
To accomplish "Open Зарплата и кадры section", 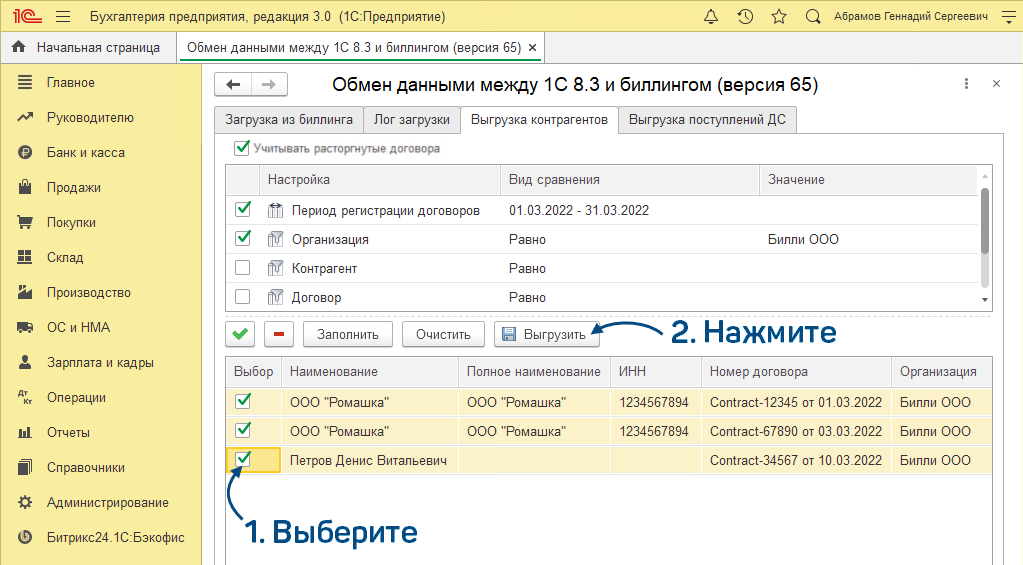I will [x=100, y=362].
